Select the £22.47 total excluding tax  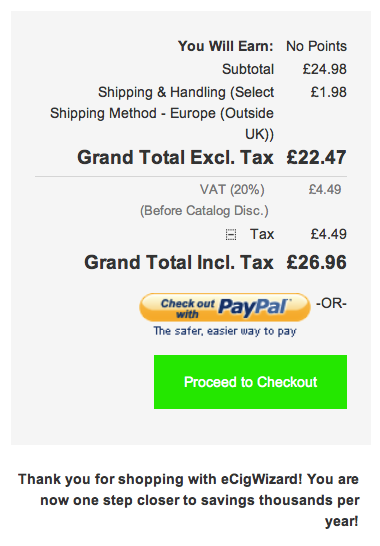tap(316, 157)
